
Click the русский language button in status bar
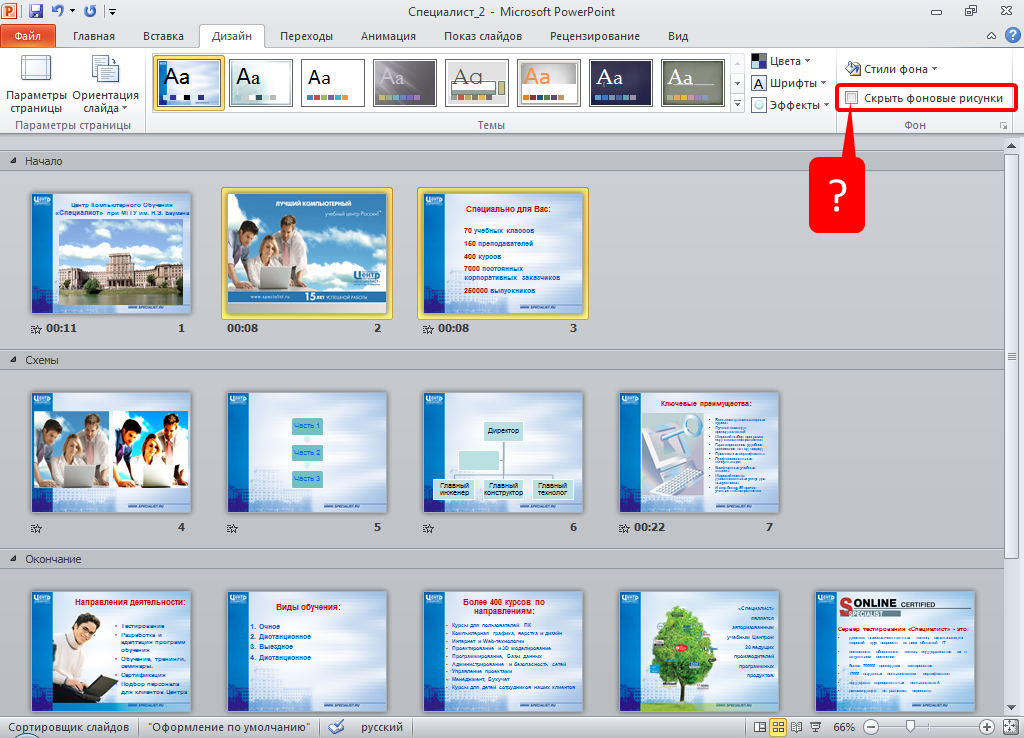click(x=381, y=727)
